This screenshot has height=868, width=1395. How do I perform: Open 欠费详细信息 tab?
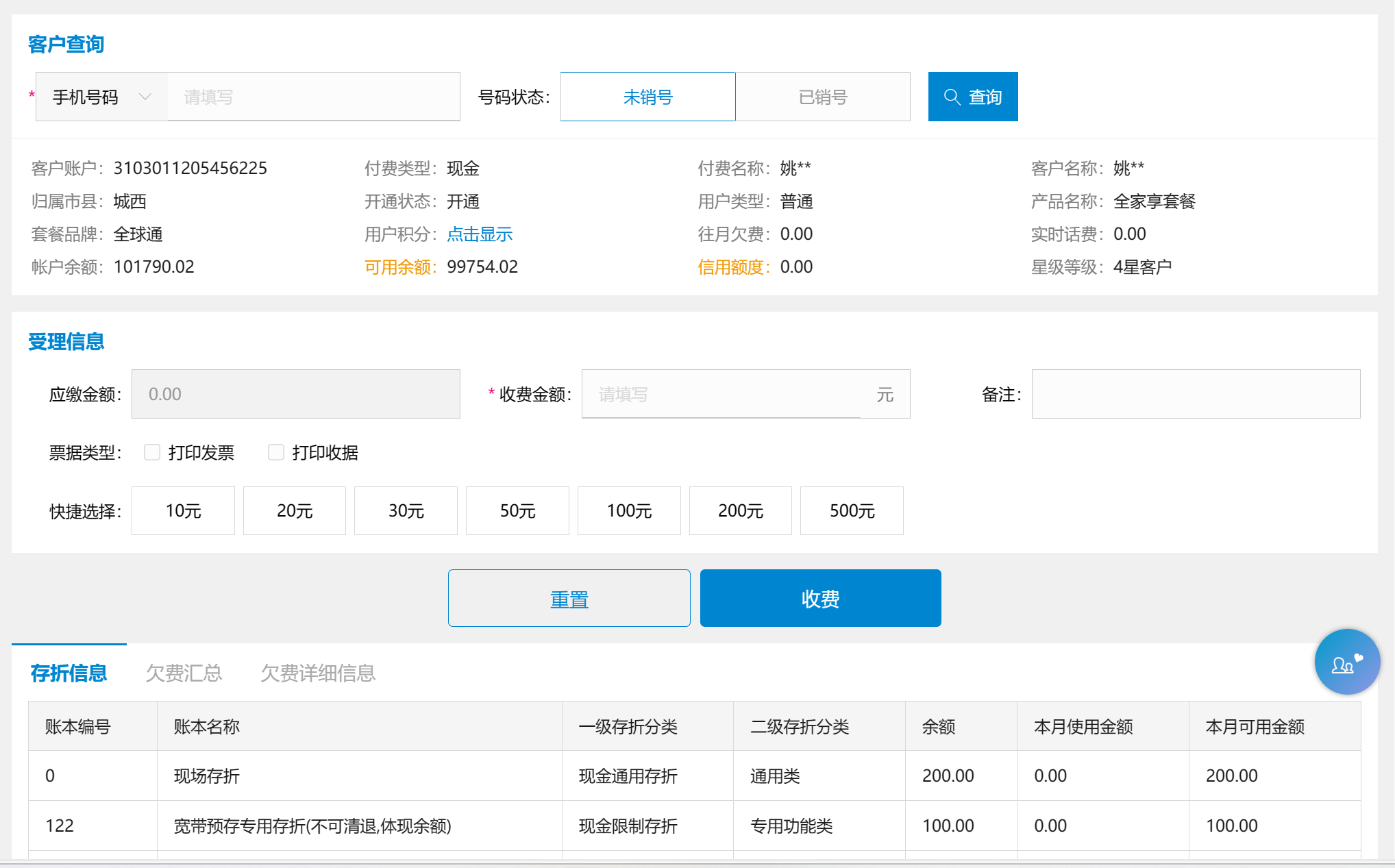click(x=318, y=673)
